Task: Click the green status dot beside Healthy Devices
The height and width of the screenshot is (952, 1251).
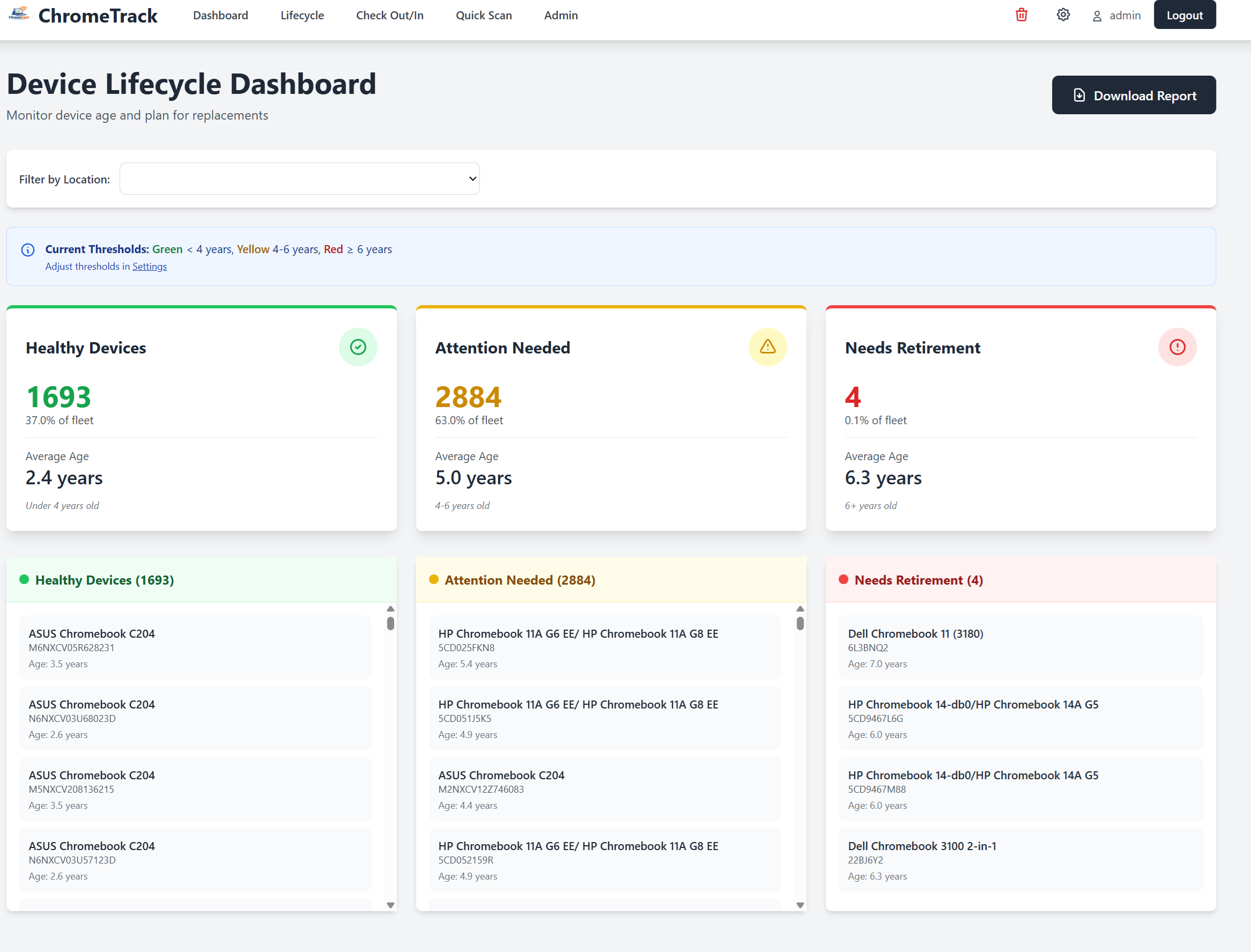Action: pyautogui.click(x=24, y=579)
